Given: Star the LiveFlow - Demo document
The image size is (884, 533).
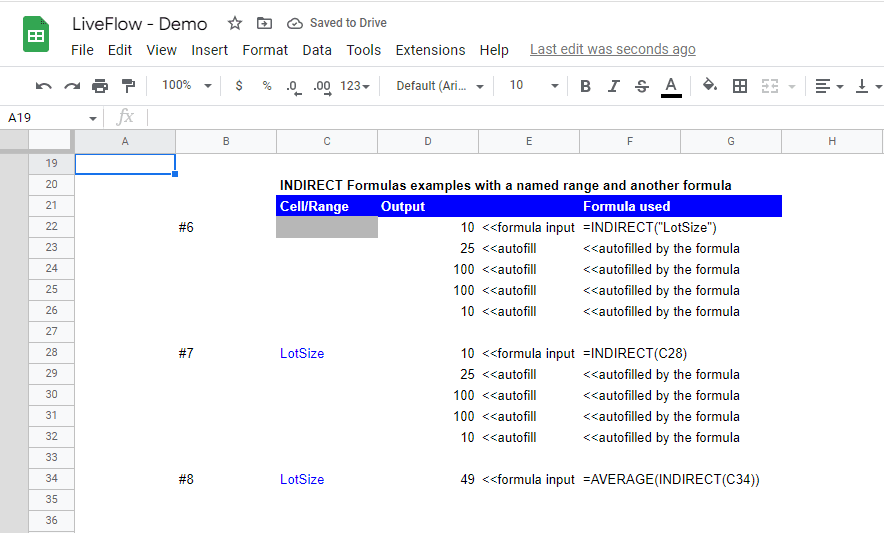Looking at the screenshot, I should [235, 23].
